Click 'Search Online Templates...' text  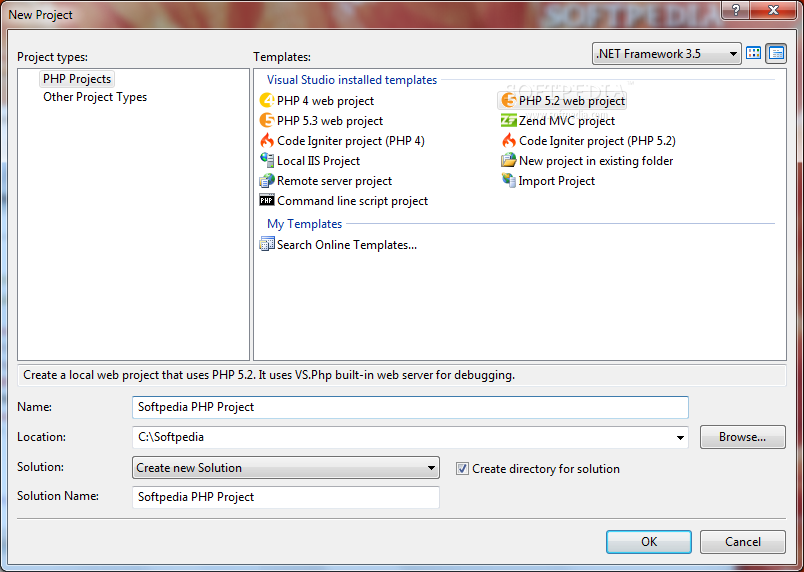click(347, 245)
